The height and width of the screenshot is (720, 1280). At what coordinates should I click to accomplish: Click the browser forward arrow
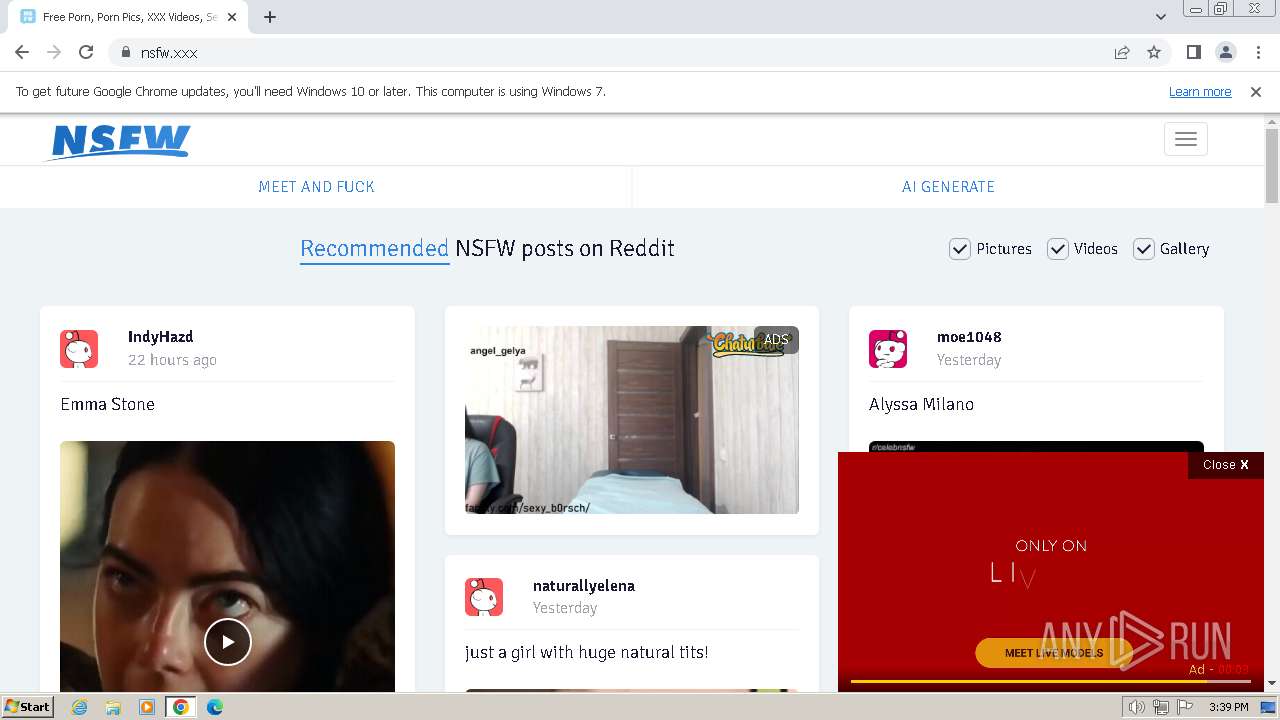click(x=54, y=52)
